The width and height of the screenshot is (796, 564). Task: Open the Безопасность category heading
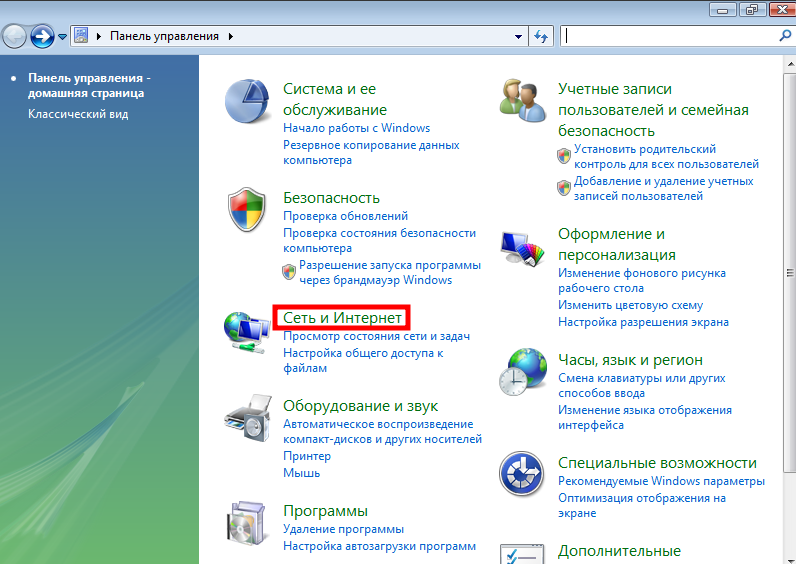[331, 197]
